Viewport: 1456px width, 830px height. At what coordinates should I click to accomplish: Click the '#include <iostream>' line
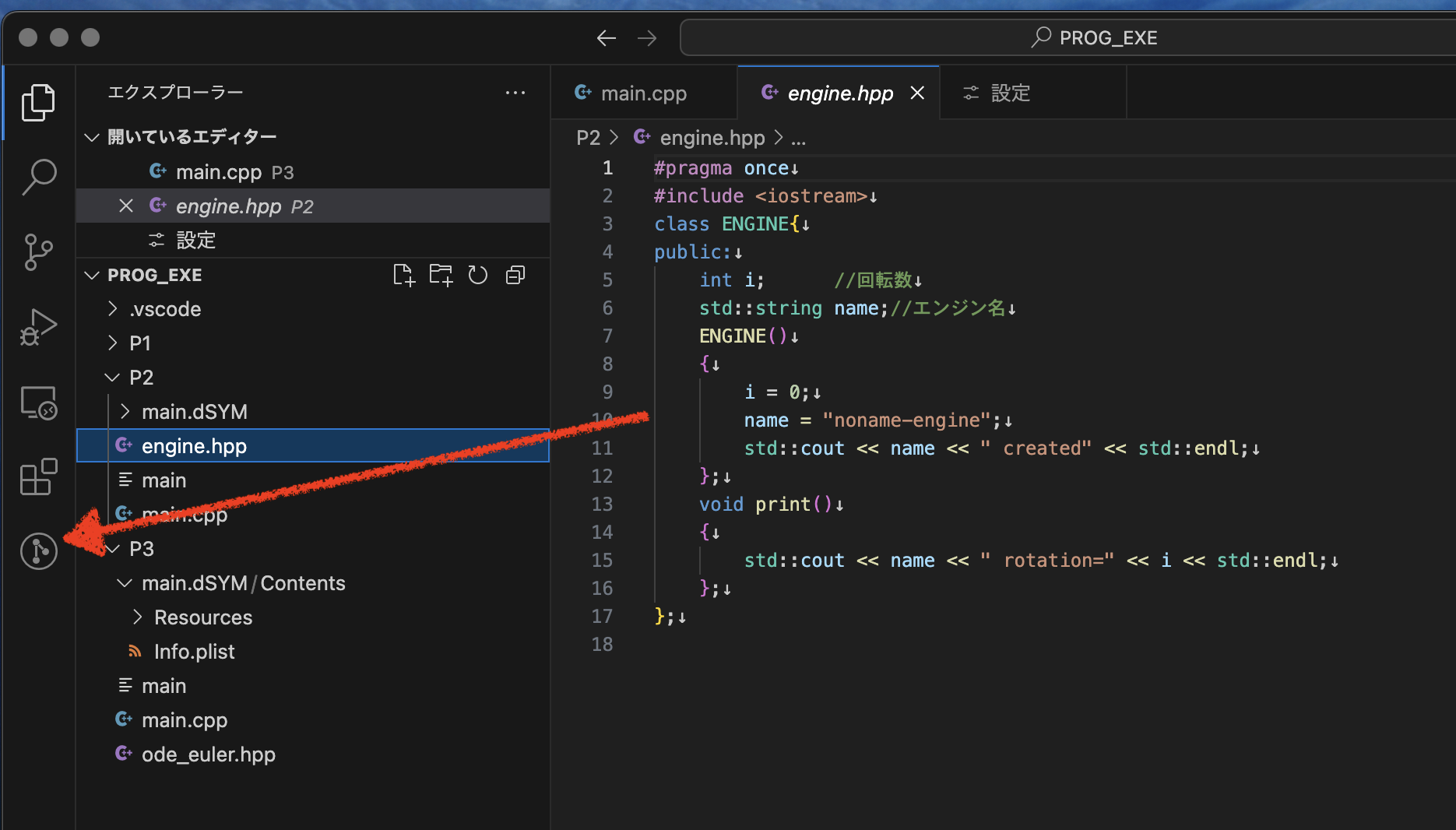click(x=760, y=196)
